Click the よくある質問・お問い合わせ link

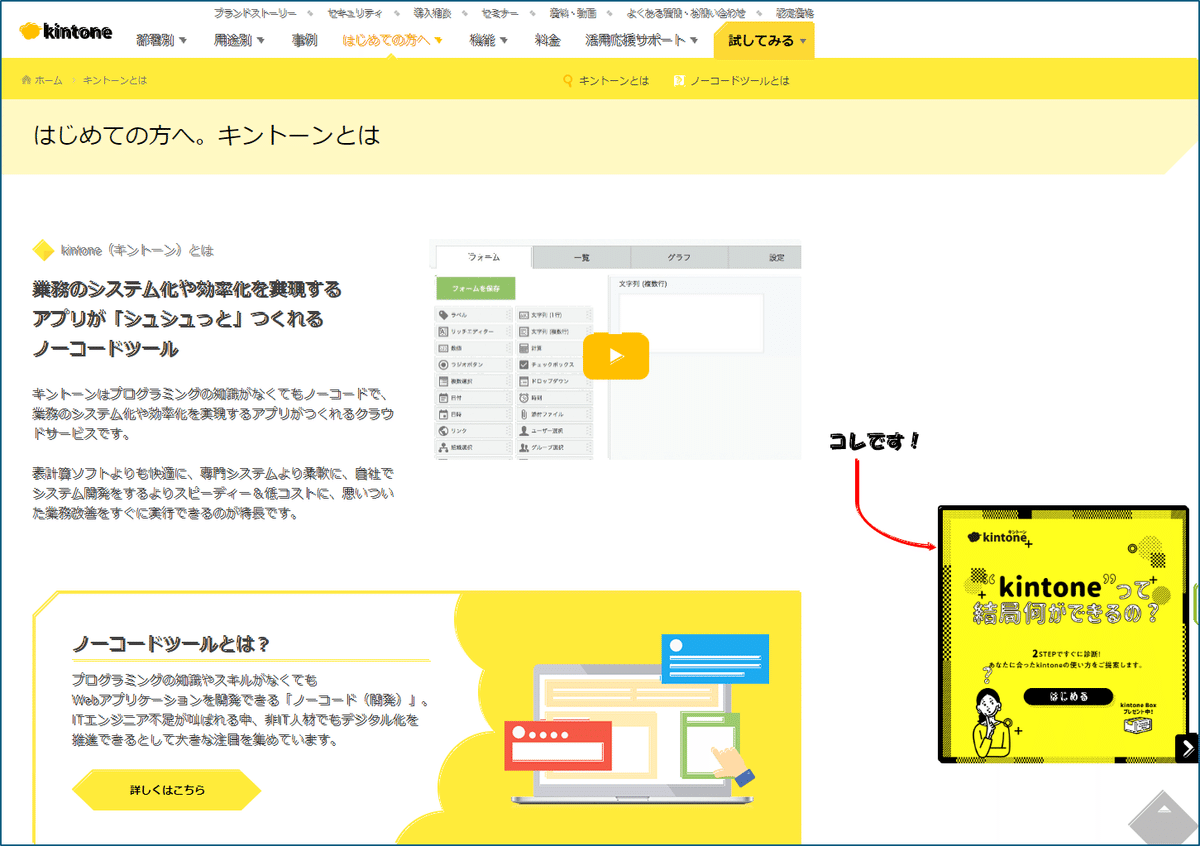pos(686,13)
